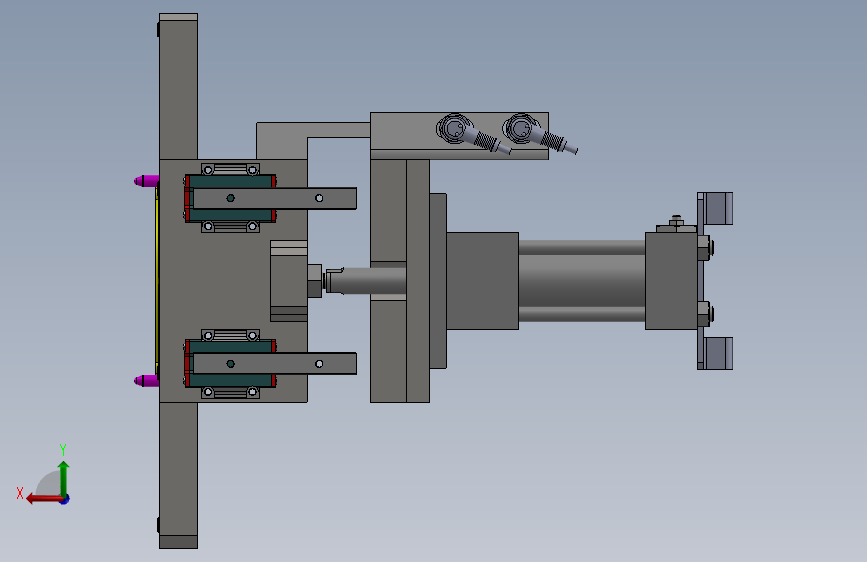Screen dimensions: 867x562
Task: Pick the upper guide rail bar
Action: coord(274,198)
